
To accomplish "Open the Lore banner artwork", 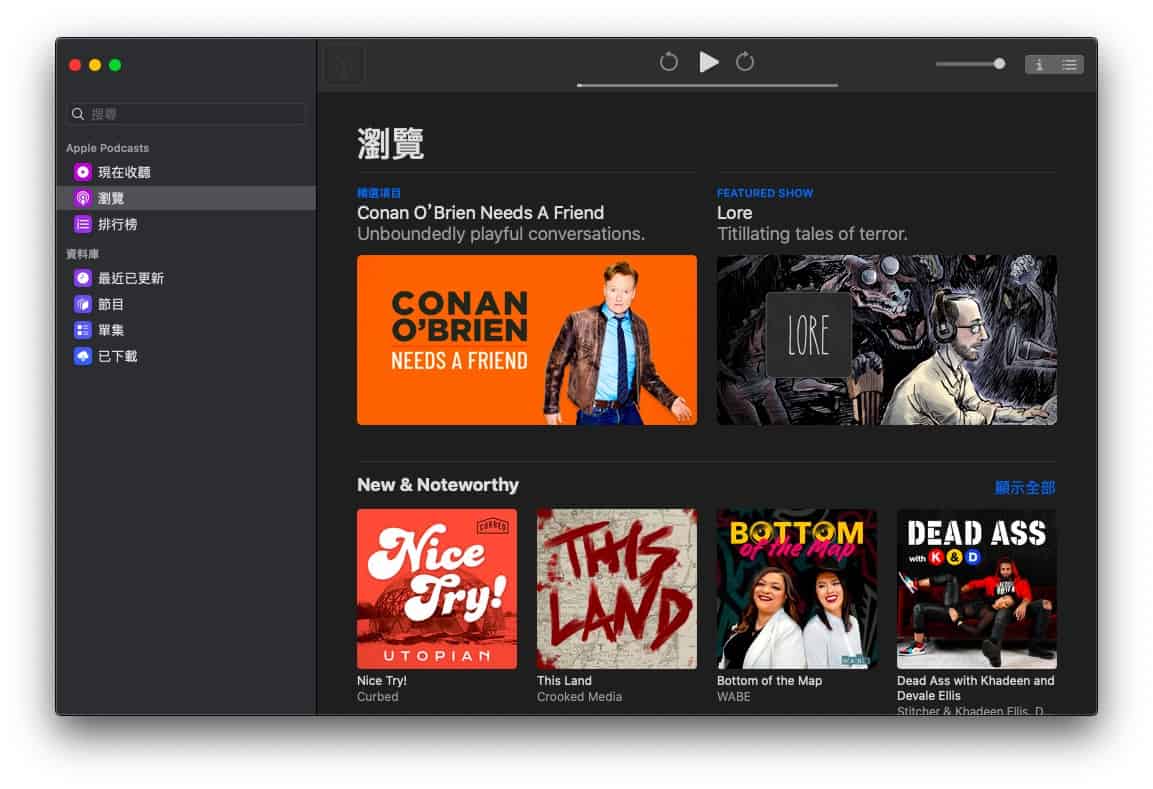I will (x=887, y=340).
